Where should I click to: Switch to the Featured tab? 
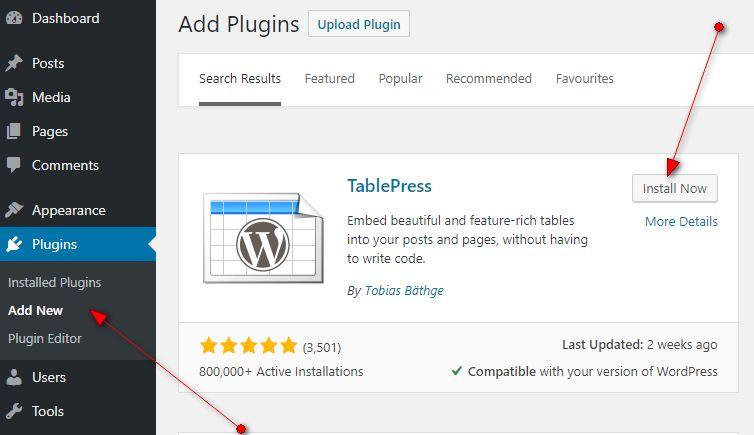[329, 78]
